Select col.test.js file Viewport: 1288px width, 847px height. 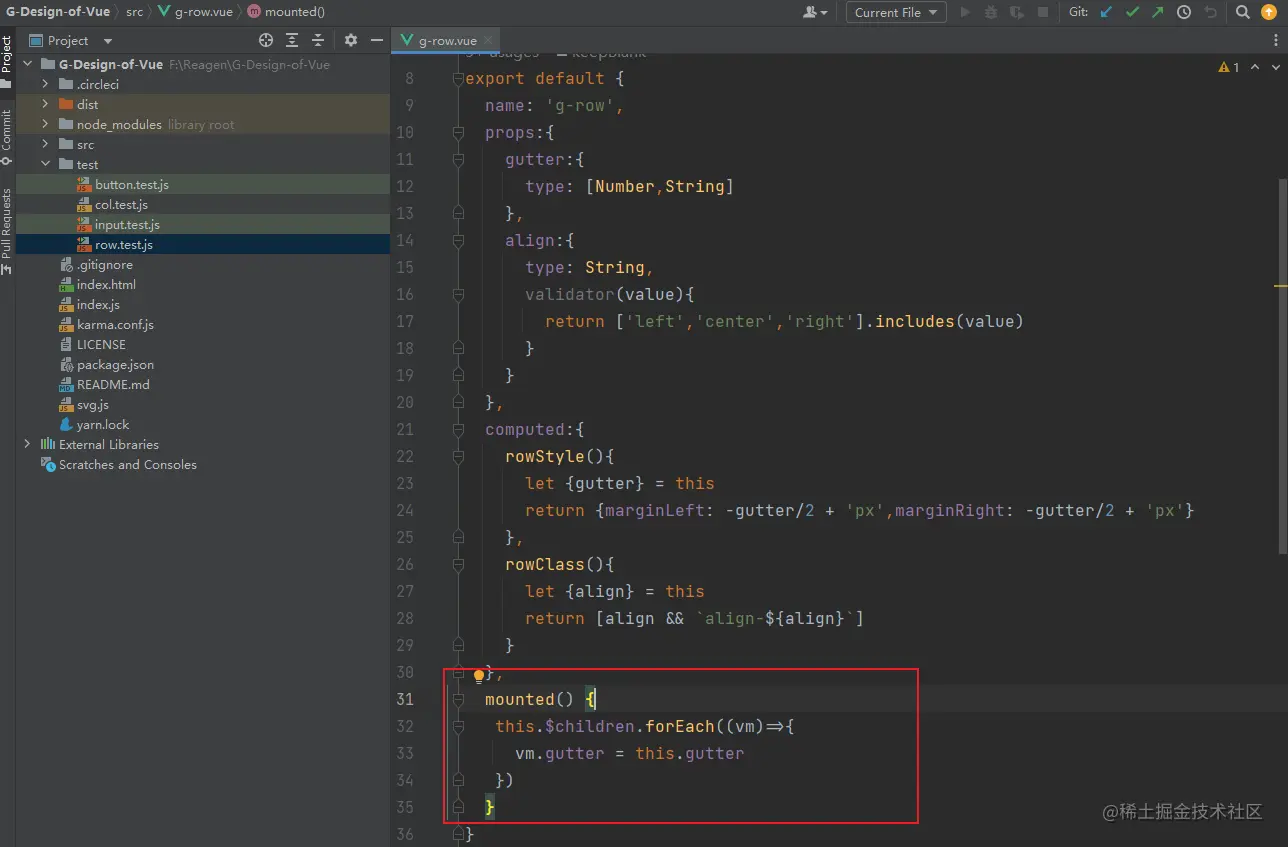point(121,204)
